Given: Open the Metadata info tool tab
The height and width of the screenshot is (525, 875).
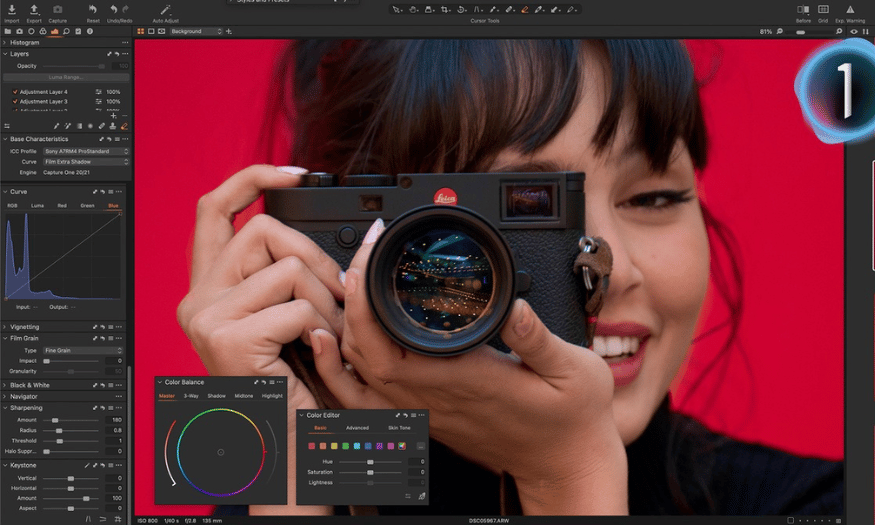Looking at the screenshot, I should pos(90,31).
